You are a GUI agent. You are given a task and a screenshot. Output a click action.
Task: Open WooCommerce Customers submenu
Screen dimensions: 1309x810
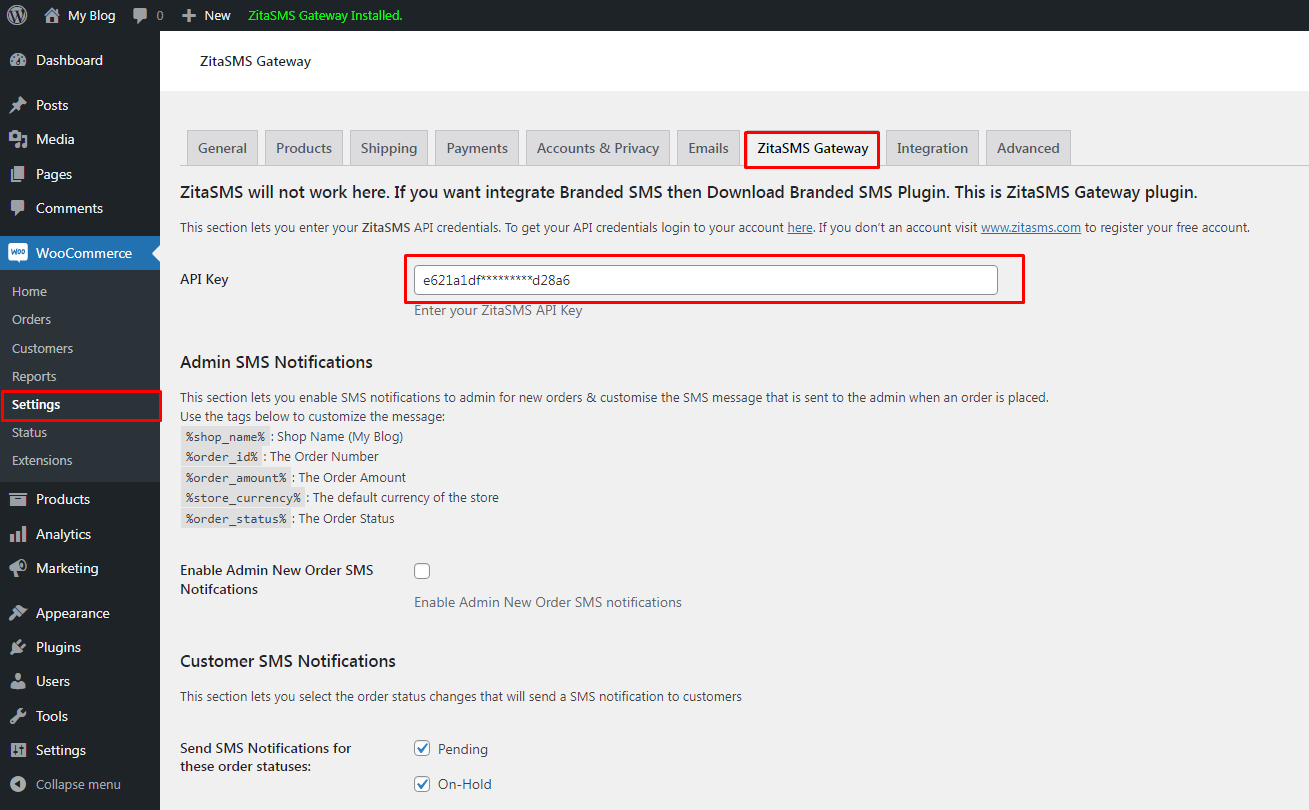(x=43, y=349)
